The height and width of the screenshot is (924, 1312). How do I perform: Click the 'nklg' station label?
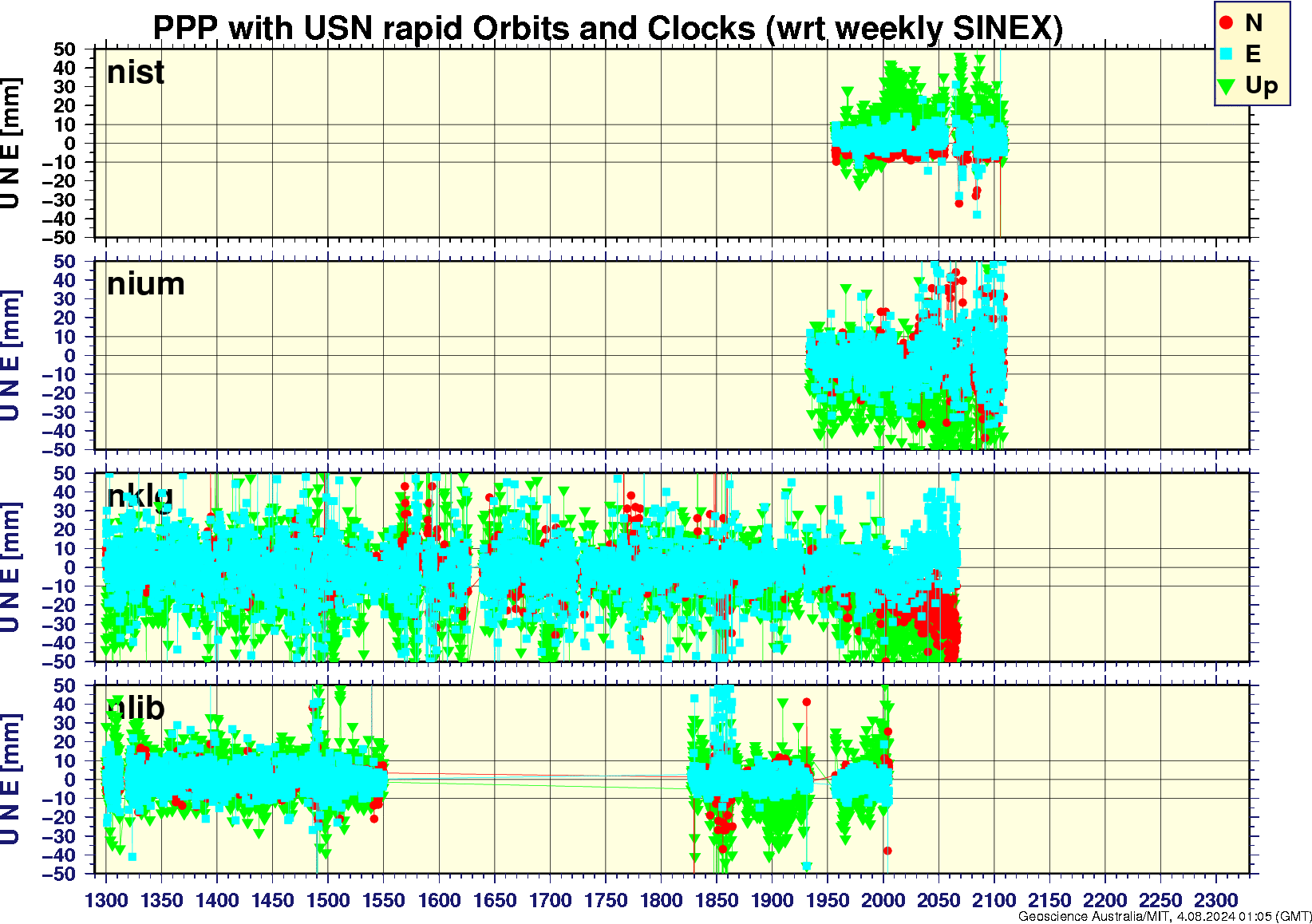coord(140,496)
